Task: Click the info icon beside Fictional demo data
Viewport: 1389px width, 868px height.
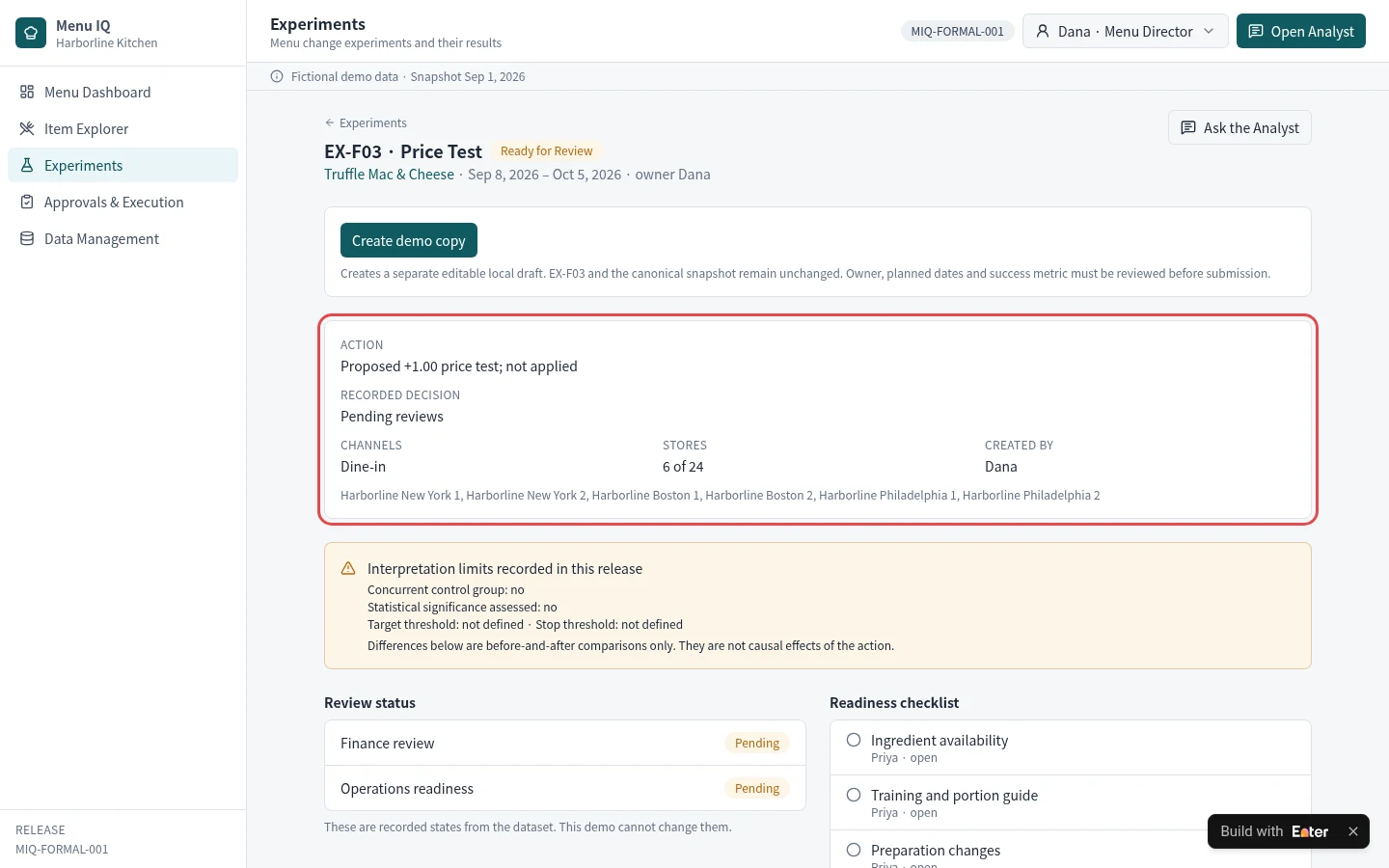Action: click(x=277, y=76)
